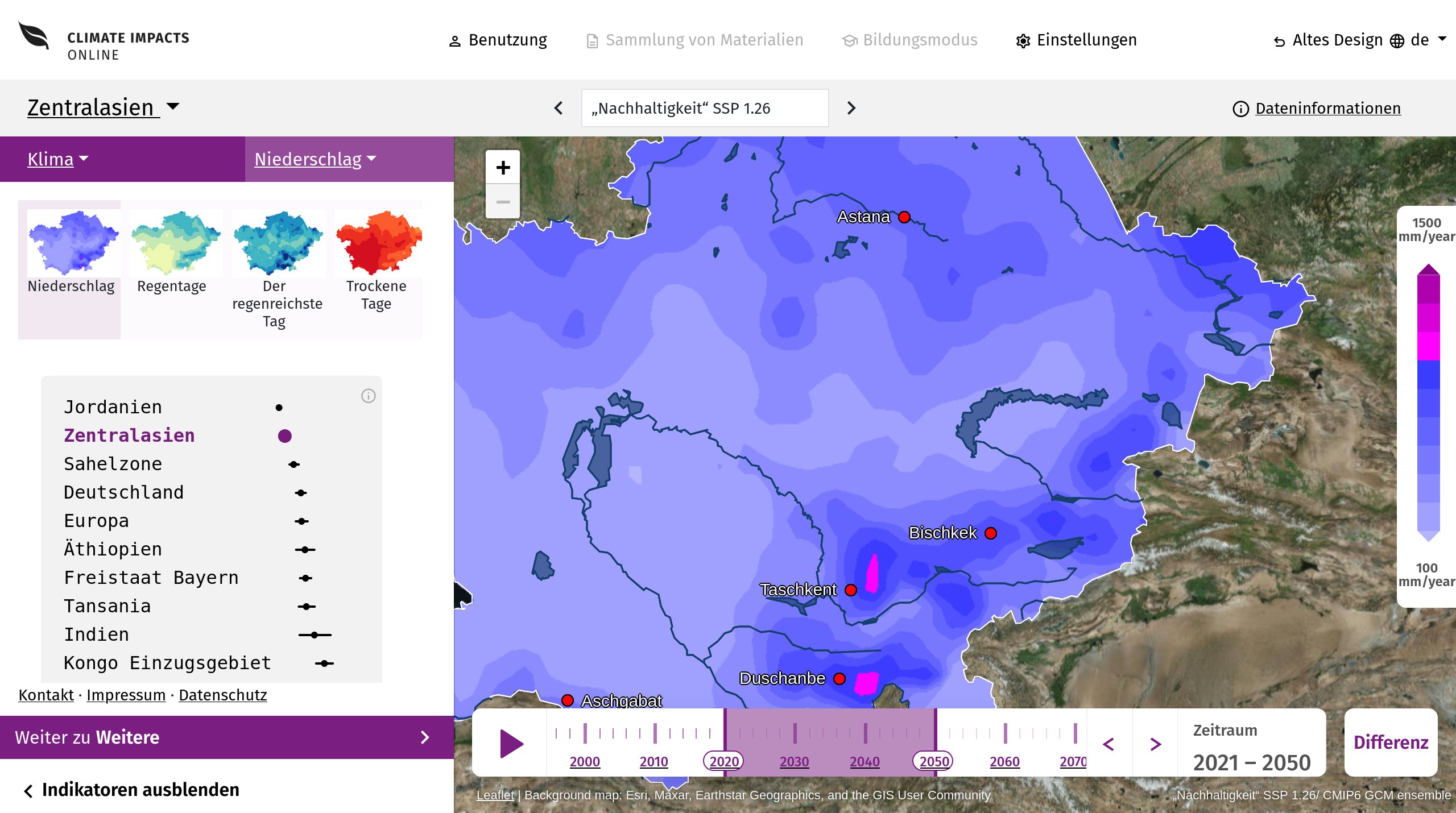1456x813 pixels.
Task: Click the Duschanbe city marker
Action: coord(839,679)
